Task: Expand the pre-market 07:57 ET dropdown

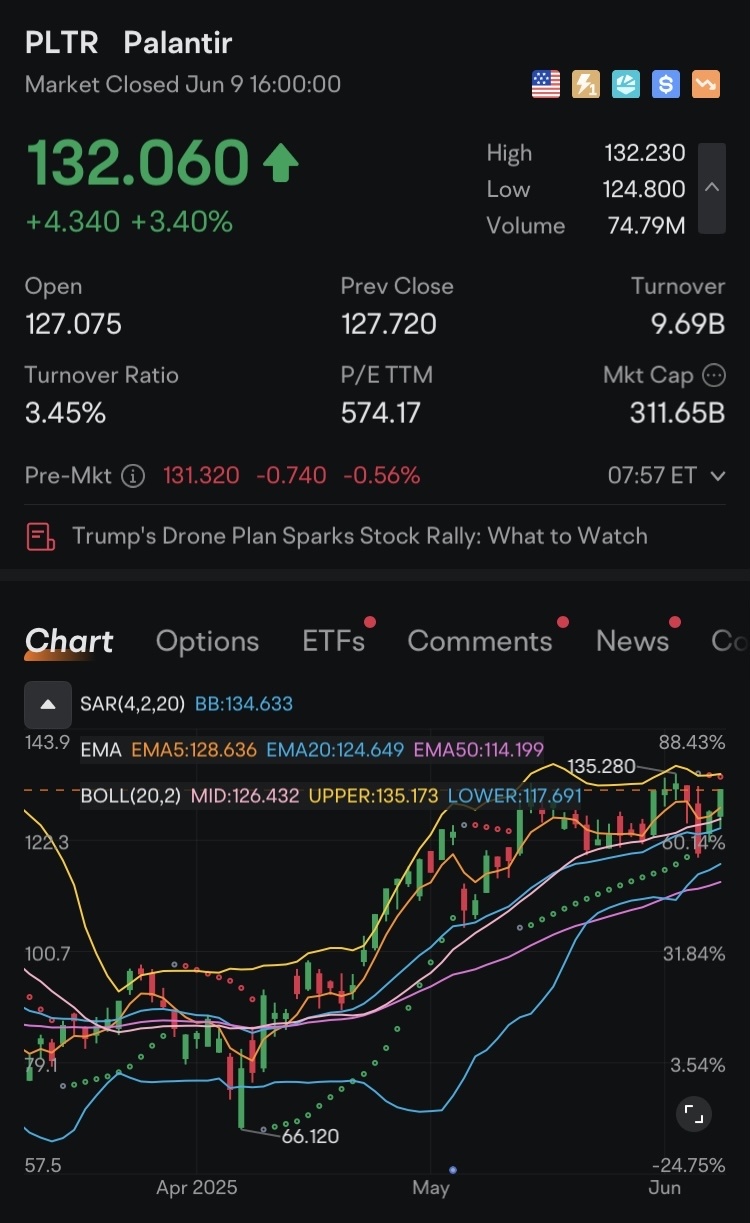Action: 717,476
